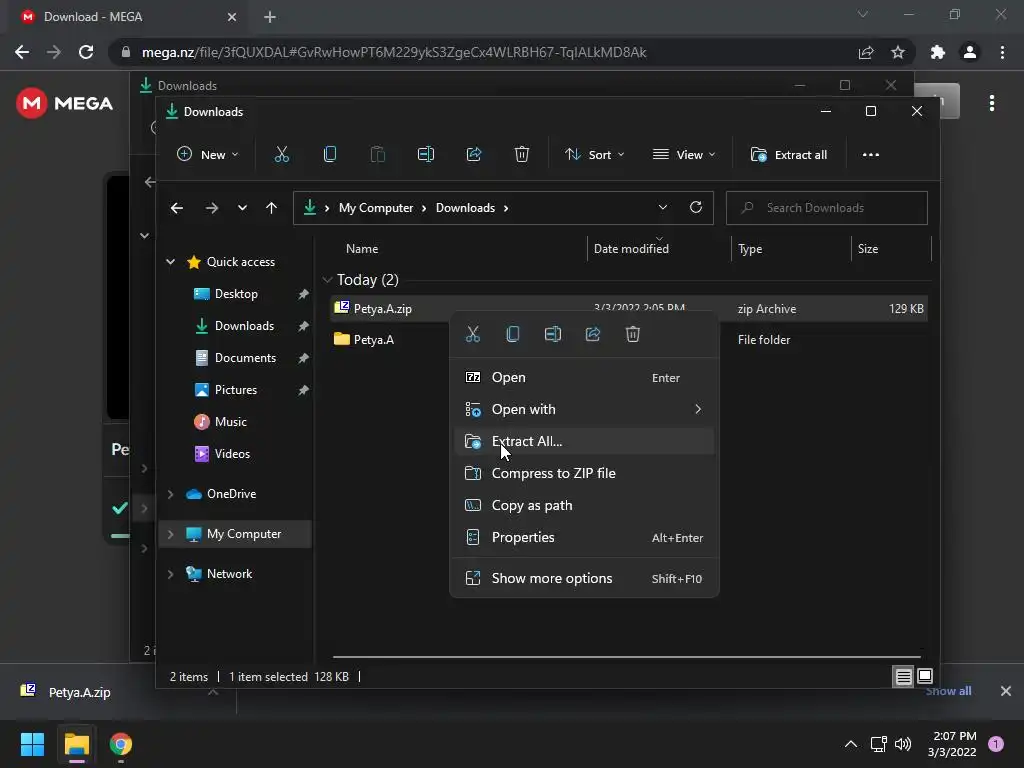Select Pictures in the sidebar
The image size is (1024, 768).
(236, 390)
